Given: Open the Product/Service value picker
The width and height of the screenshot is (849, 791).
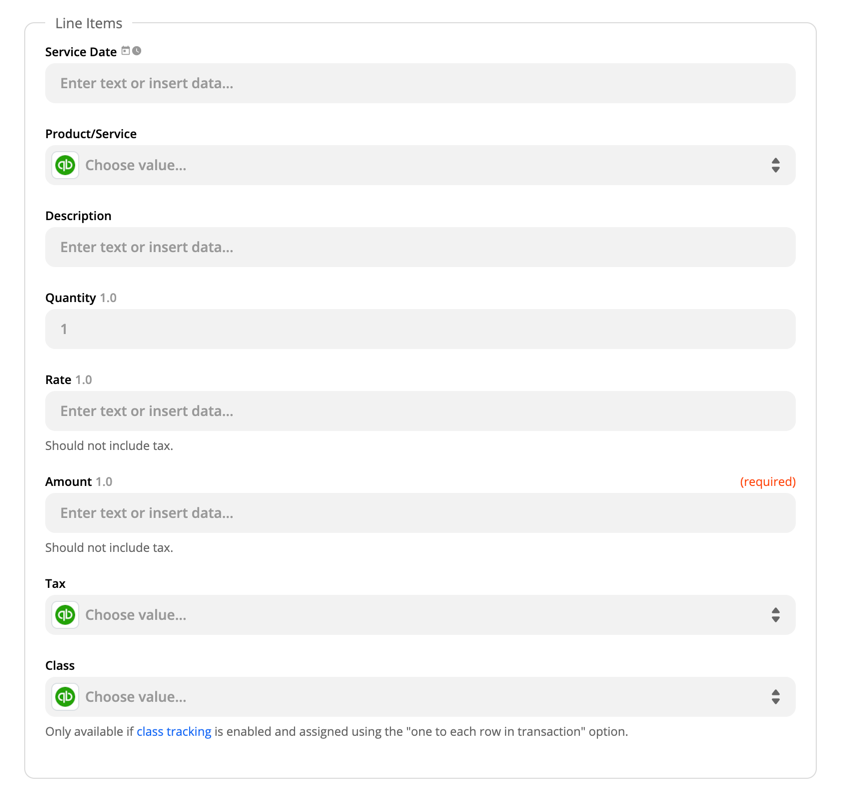Looking at the screenshot, I should coord(400,165).
